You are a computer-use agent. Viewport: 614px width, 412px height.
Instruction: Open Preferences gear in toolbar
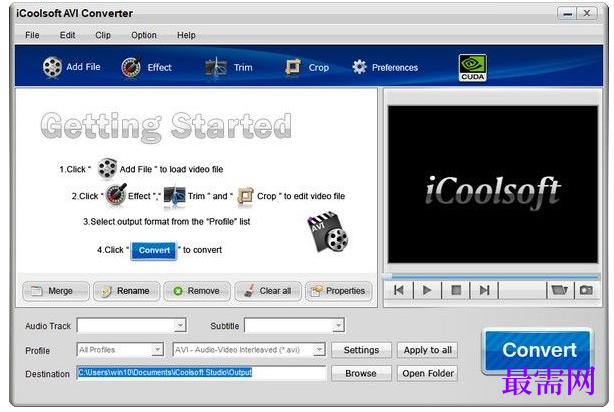(385, 67)
